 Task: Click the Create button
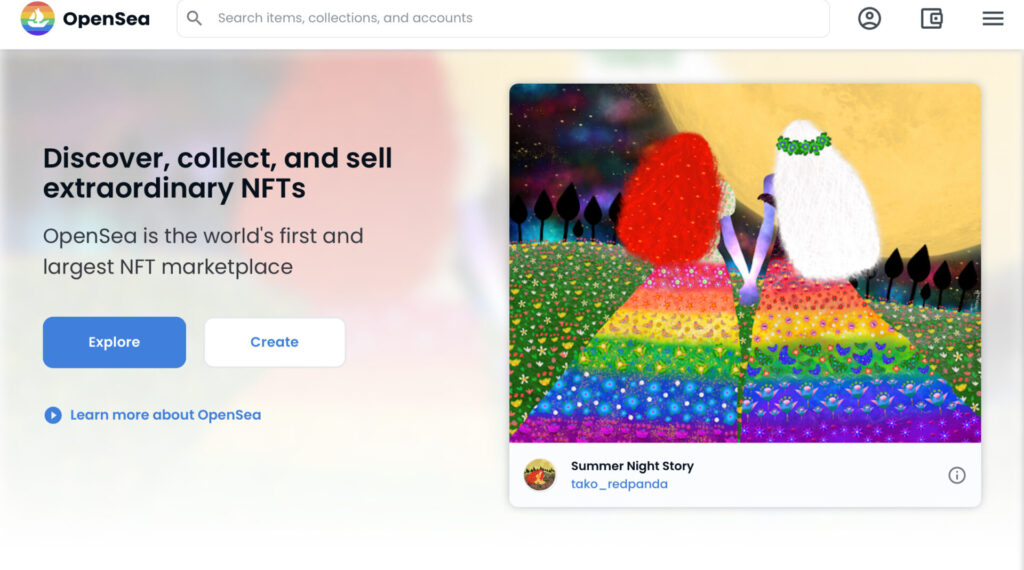[274, 342]
